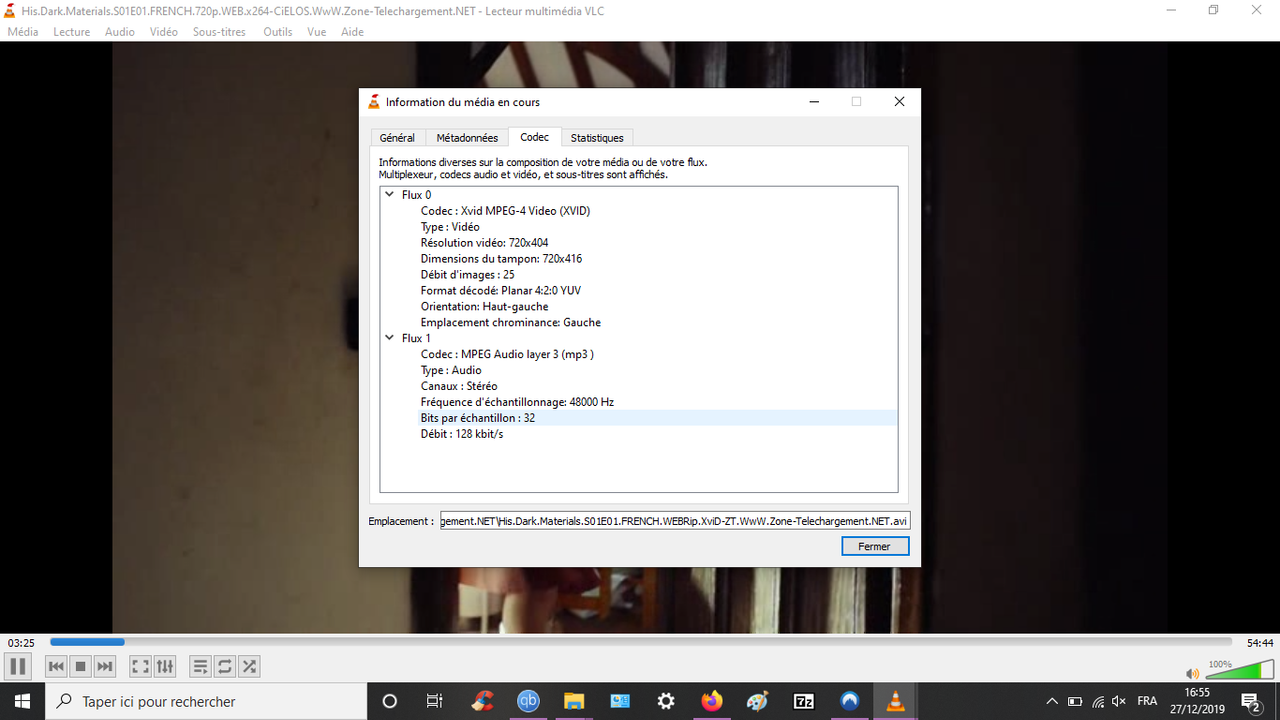The width and height of the screenshot is (1280, 720).
Task: Click the Emplacement file path field
Action: tap(675, 521)
